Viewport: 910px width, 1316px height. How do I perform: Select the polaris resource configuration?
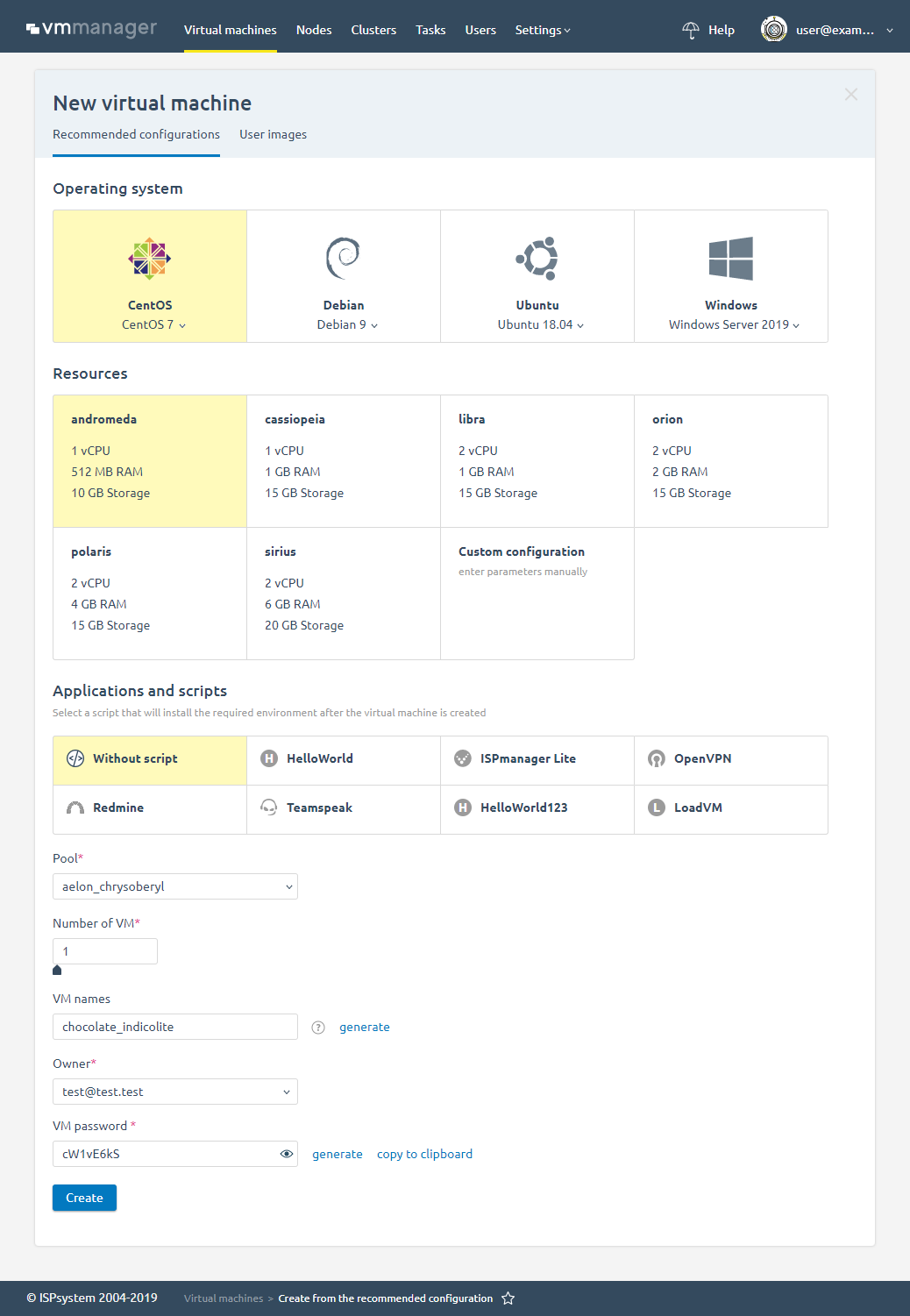(x=150, y=594)
